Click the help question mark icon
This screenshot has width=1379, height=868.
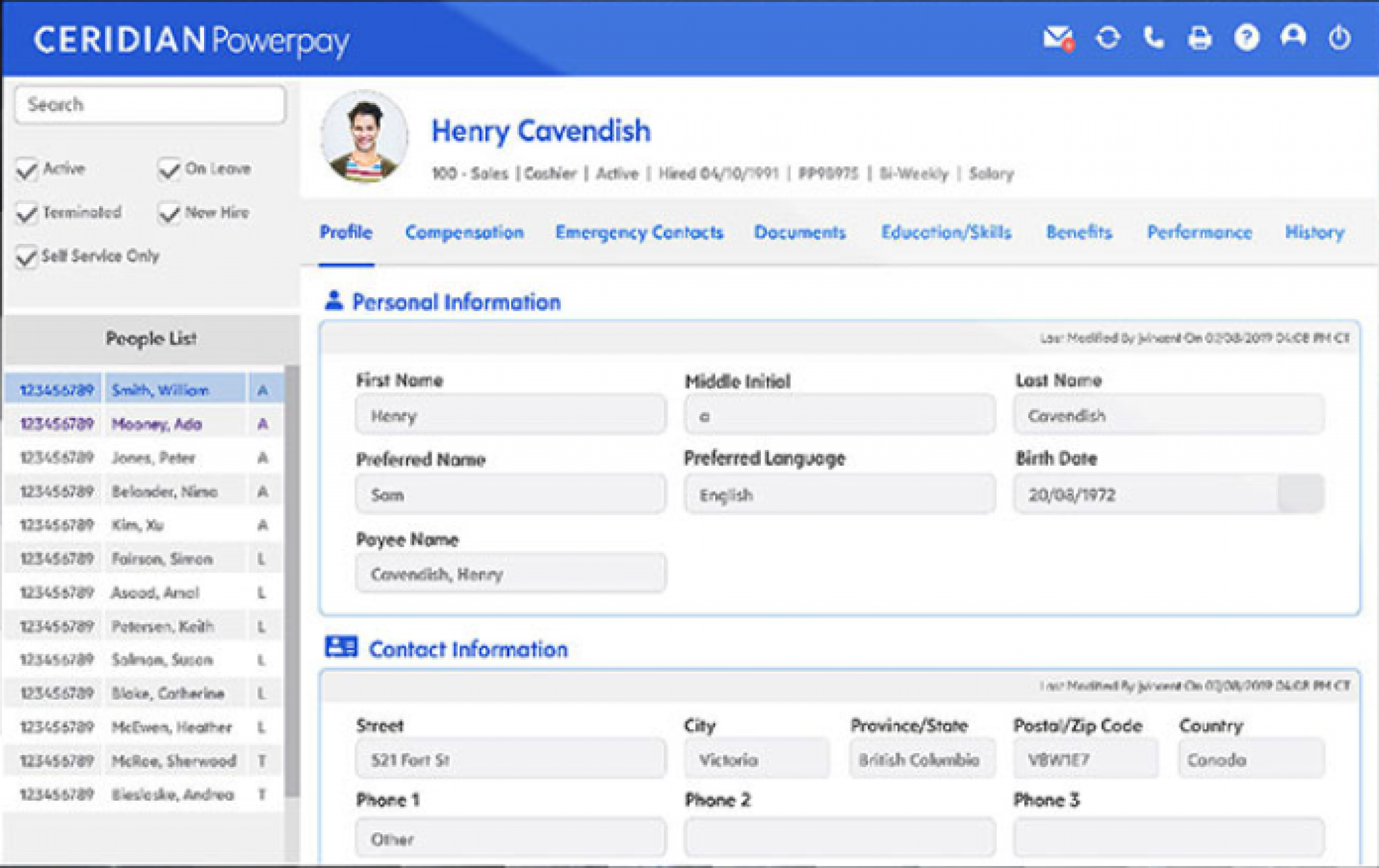pyautogui.click(x=1248, y=40)
